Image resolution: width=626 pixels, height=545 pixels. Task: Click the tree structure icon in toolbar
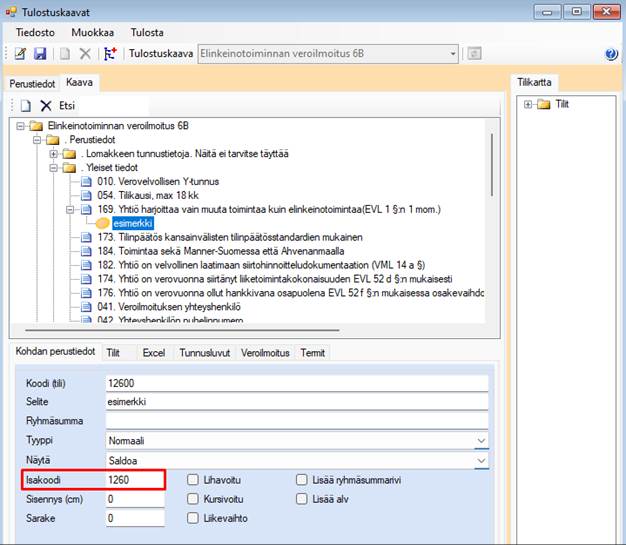click(109, 53)
